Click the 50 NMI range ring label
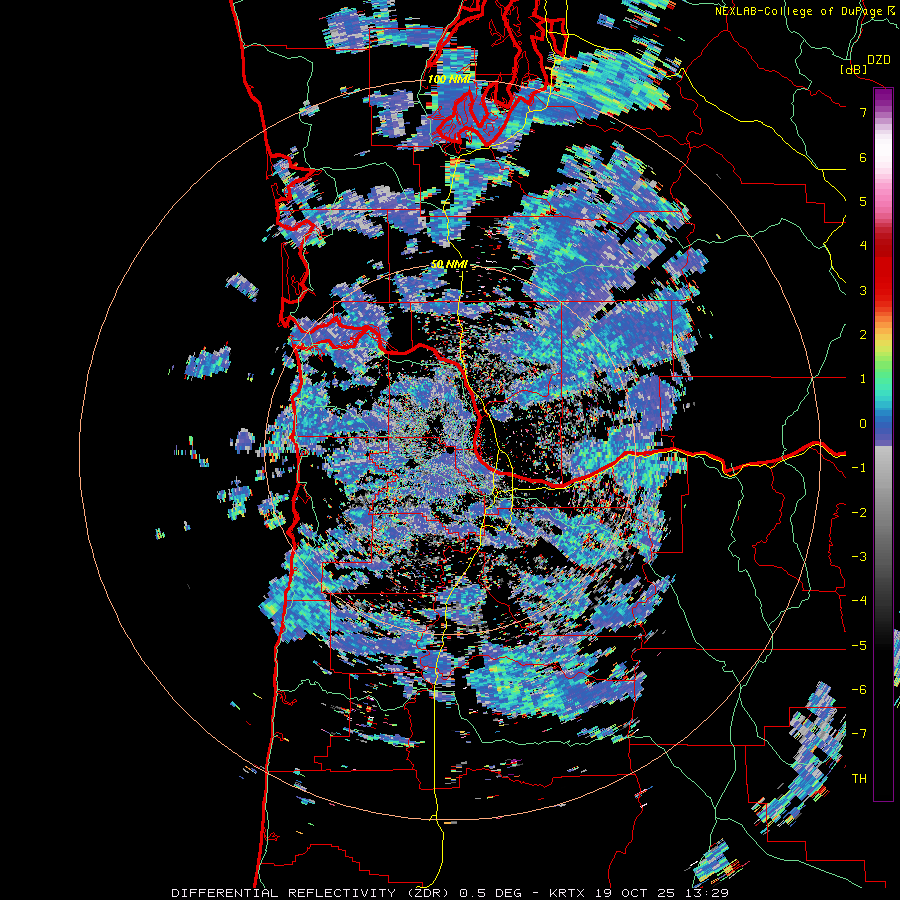 click(x=449, y=265)
